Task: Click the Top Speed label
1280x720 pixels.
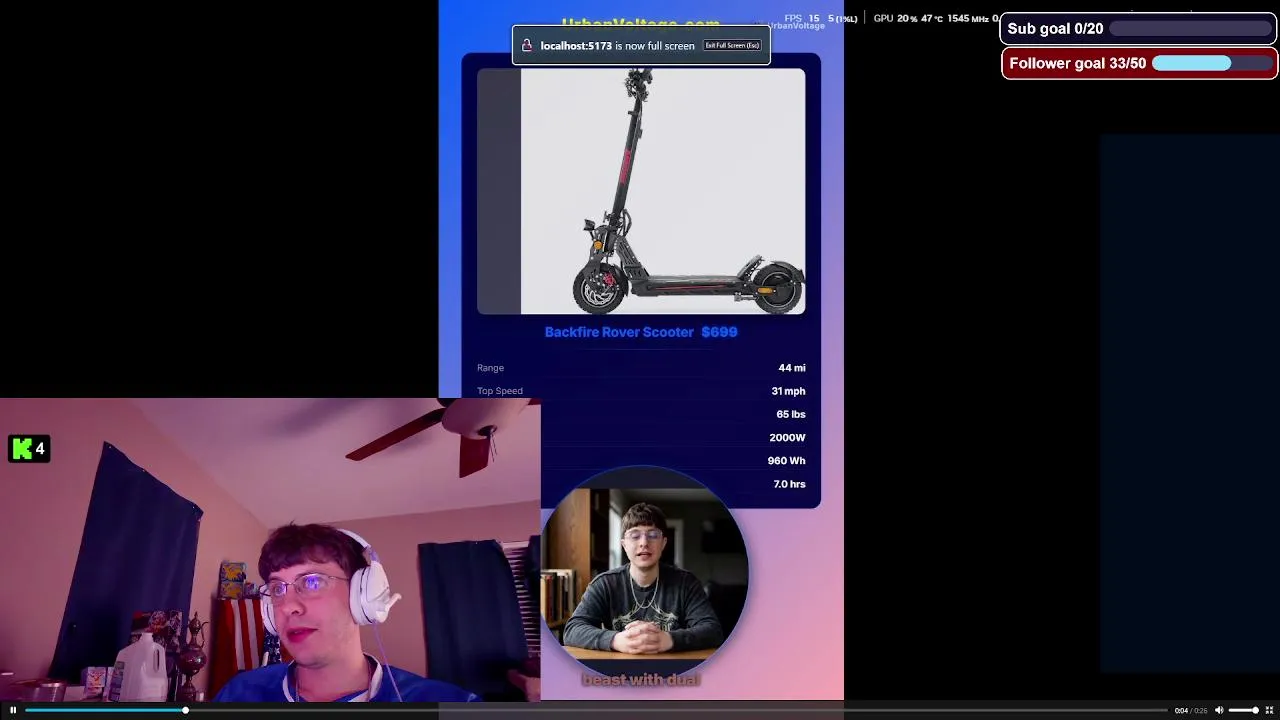Action: [x=500, y=391]
